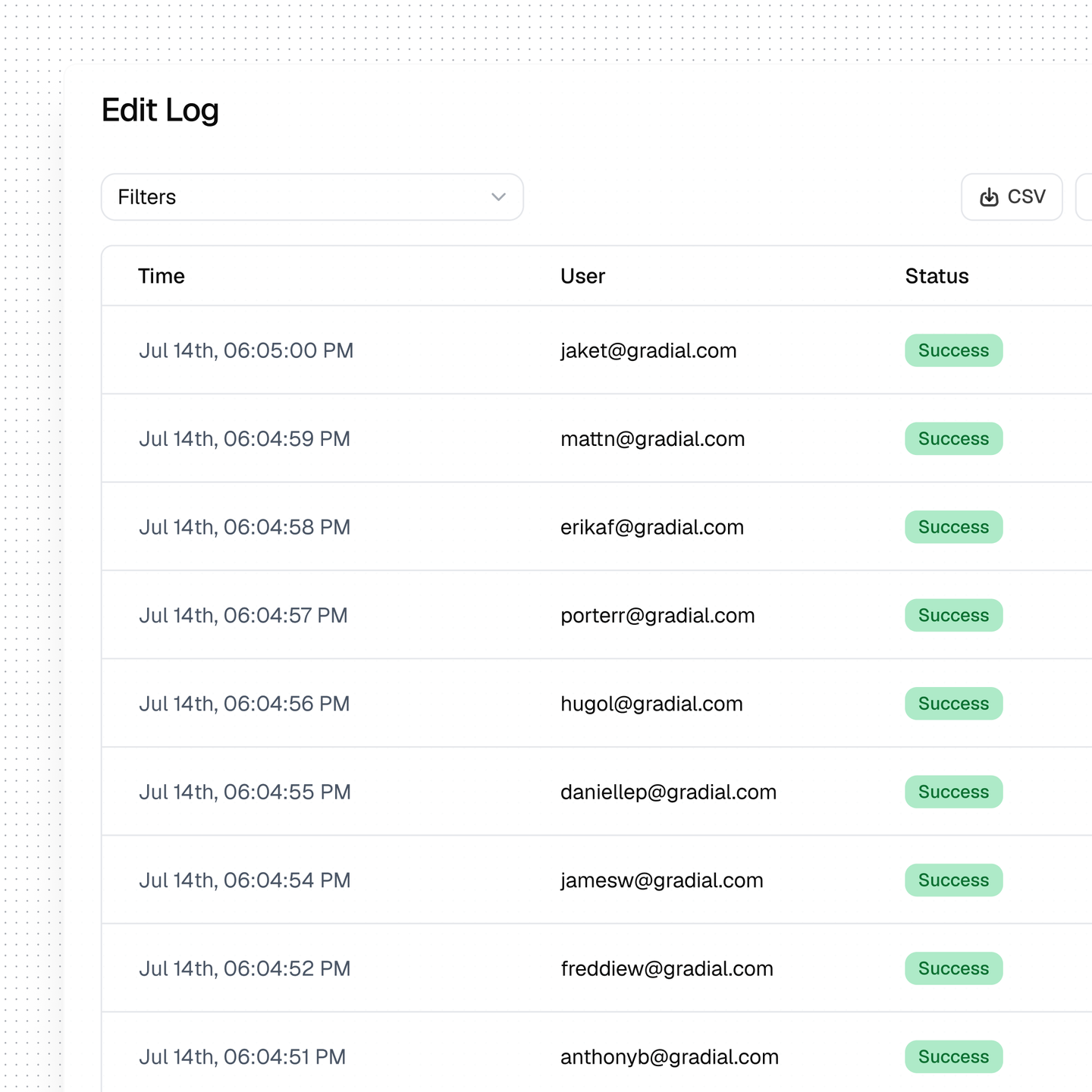Select timestamp Jul 14th, 06:04:56 PM

point(244,704)
